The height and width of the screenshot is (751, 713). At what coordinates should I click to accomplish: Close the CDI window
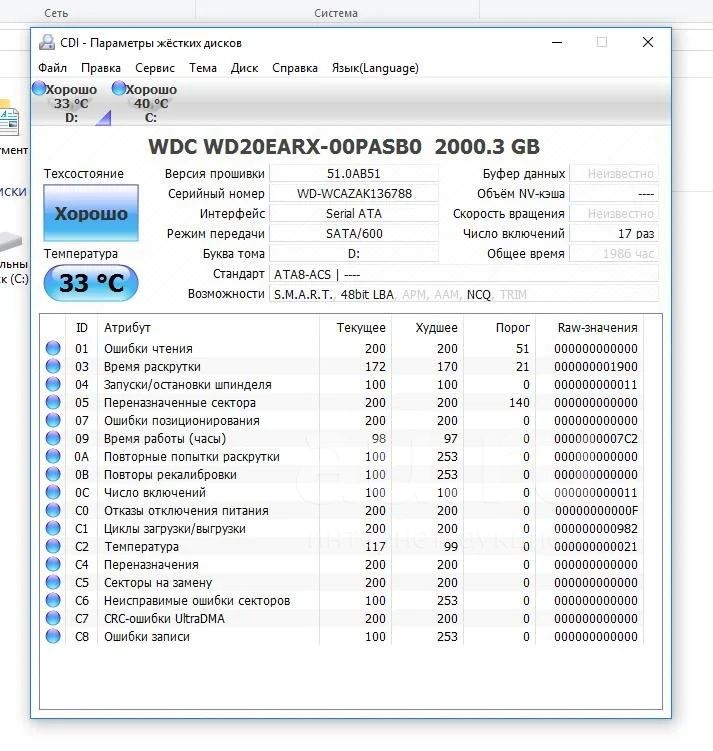coord(647,42)
